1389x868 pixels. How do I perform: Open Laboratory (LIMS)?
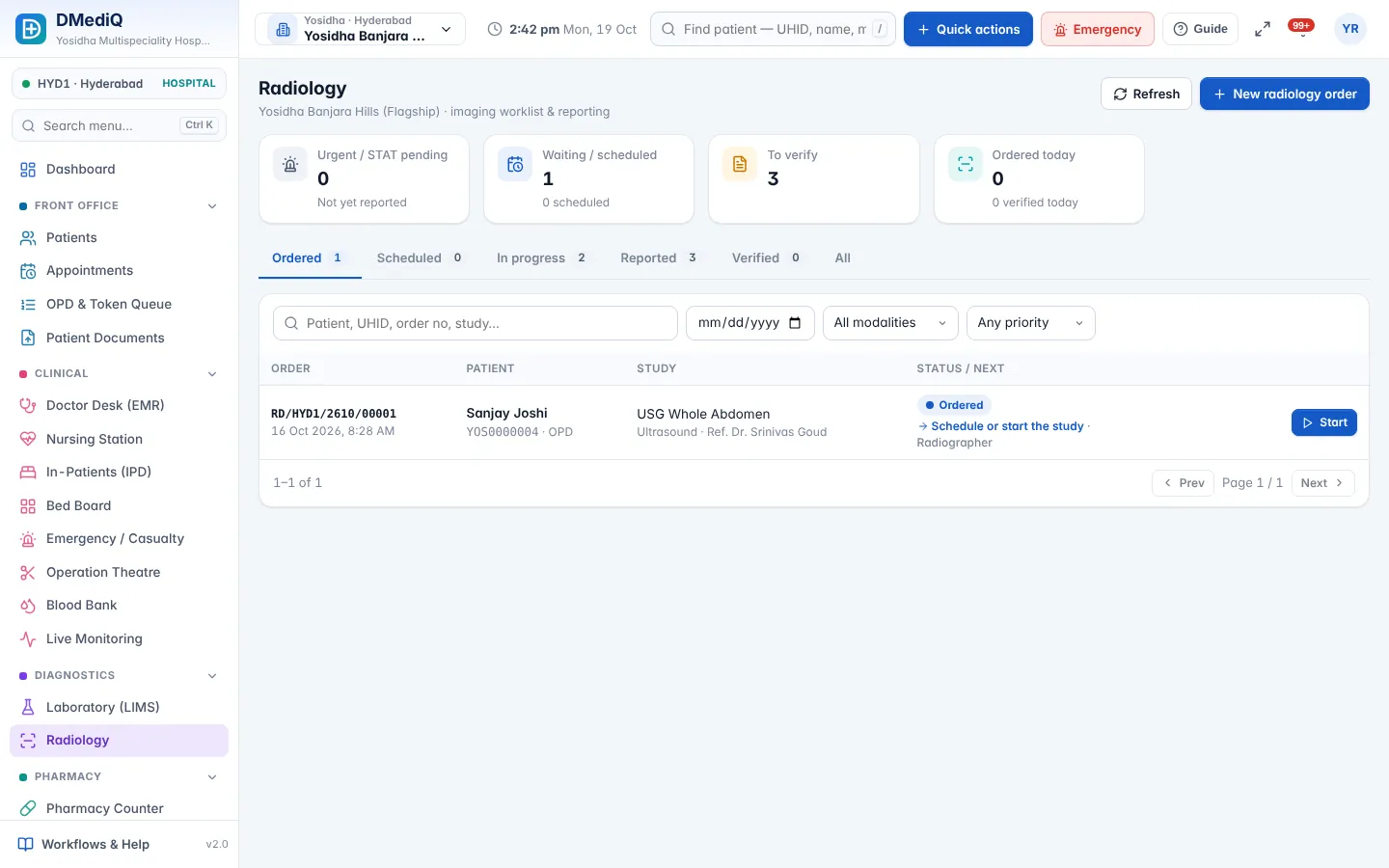119,708
